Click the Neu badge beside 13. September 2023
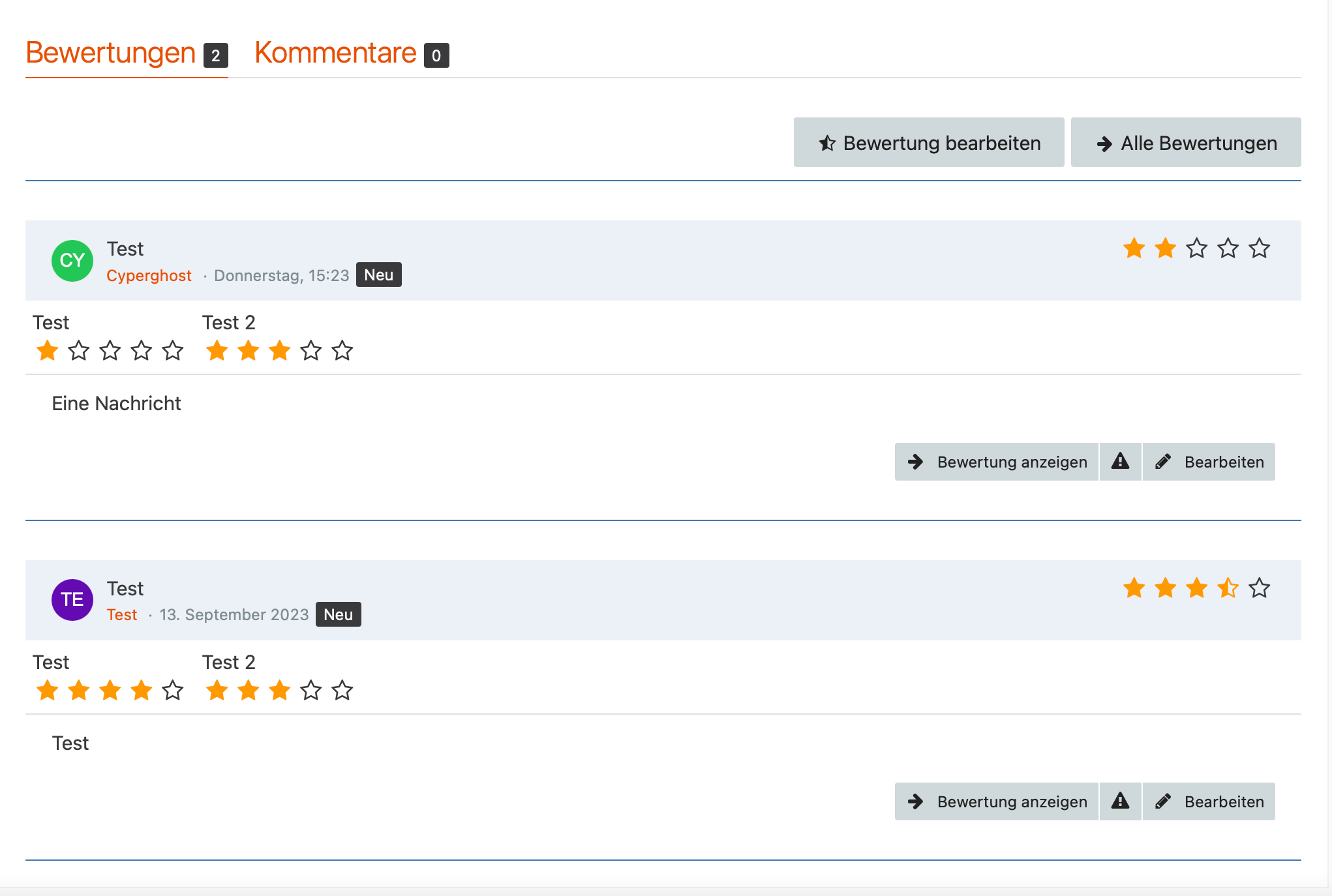Image resolution: width=1332 pixels, height=896 pixels. [338, 615]
